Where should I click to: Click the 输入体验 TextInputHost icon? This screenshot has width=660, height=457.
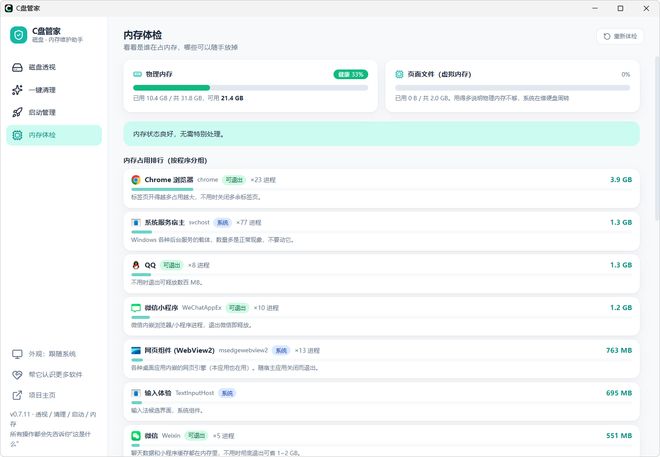point(136,393)
